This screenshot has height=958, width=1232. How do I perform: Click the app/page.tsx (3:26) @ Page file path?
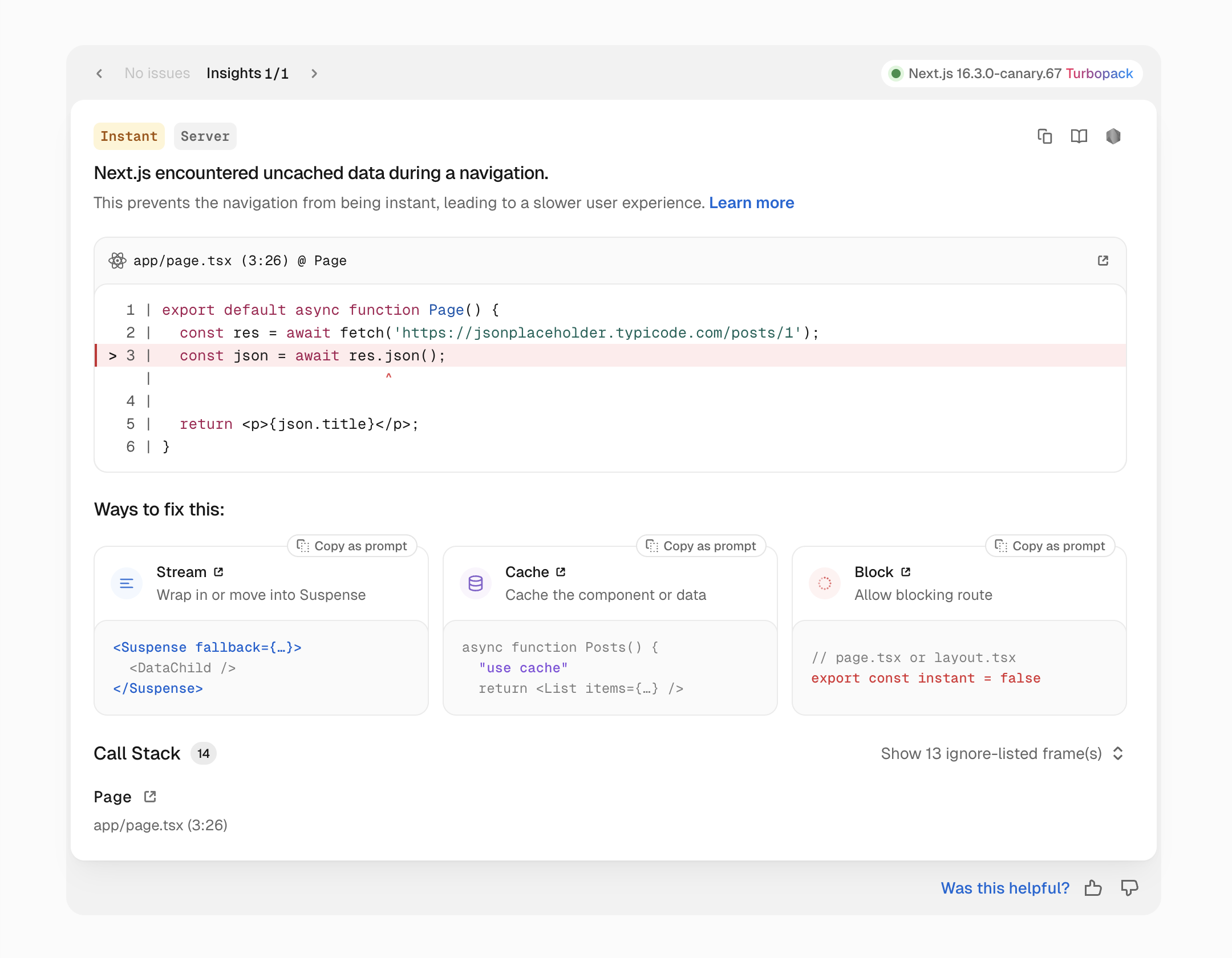[240, 261]
